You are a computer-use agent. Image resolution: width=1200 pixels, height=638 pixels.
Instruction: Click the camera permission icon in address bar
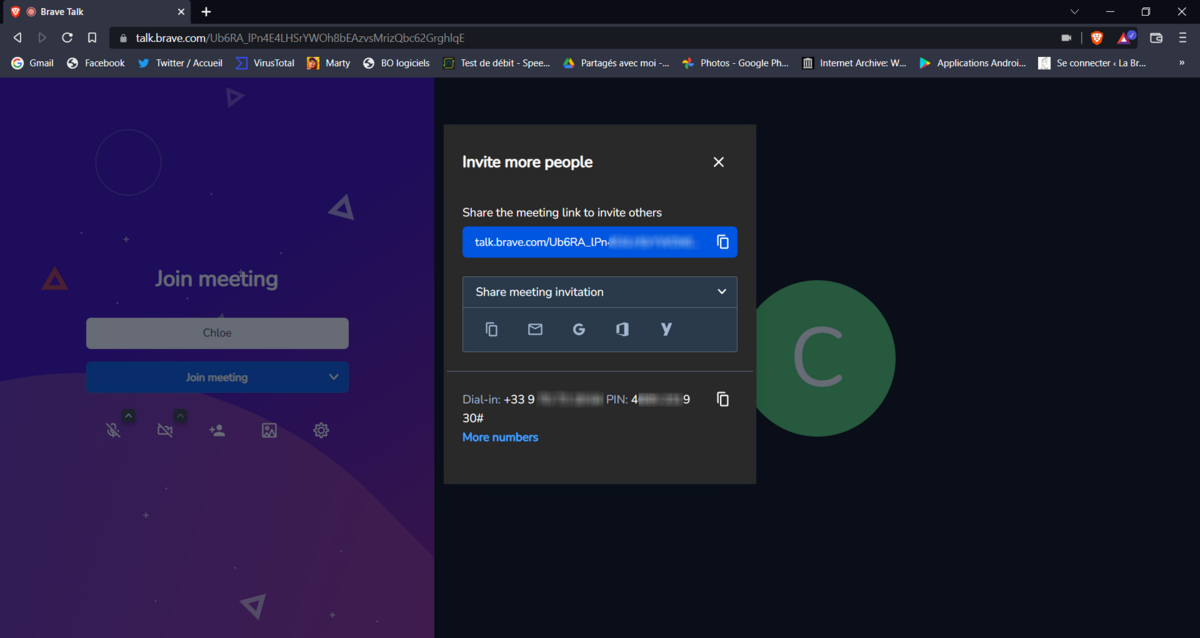pos(1067,38)
